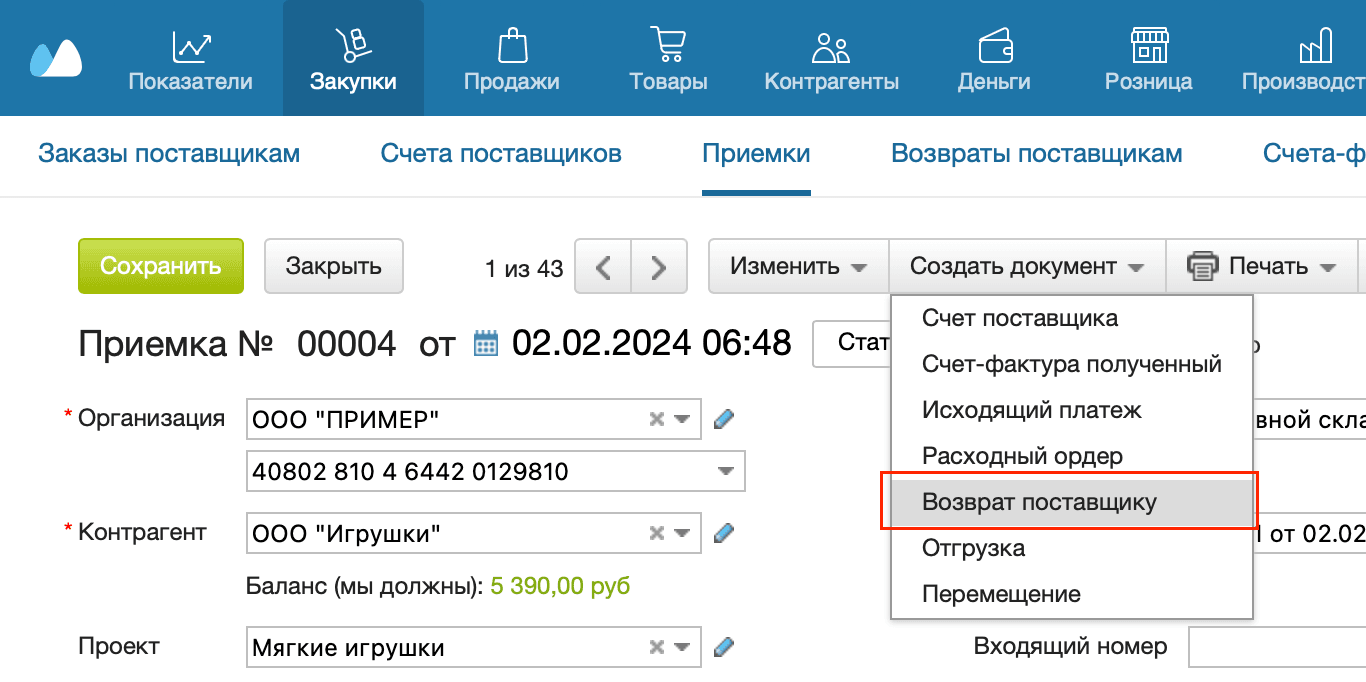Go to the next record with the arrow

tap(657, 266)
